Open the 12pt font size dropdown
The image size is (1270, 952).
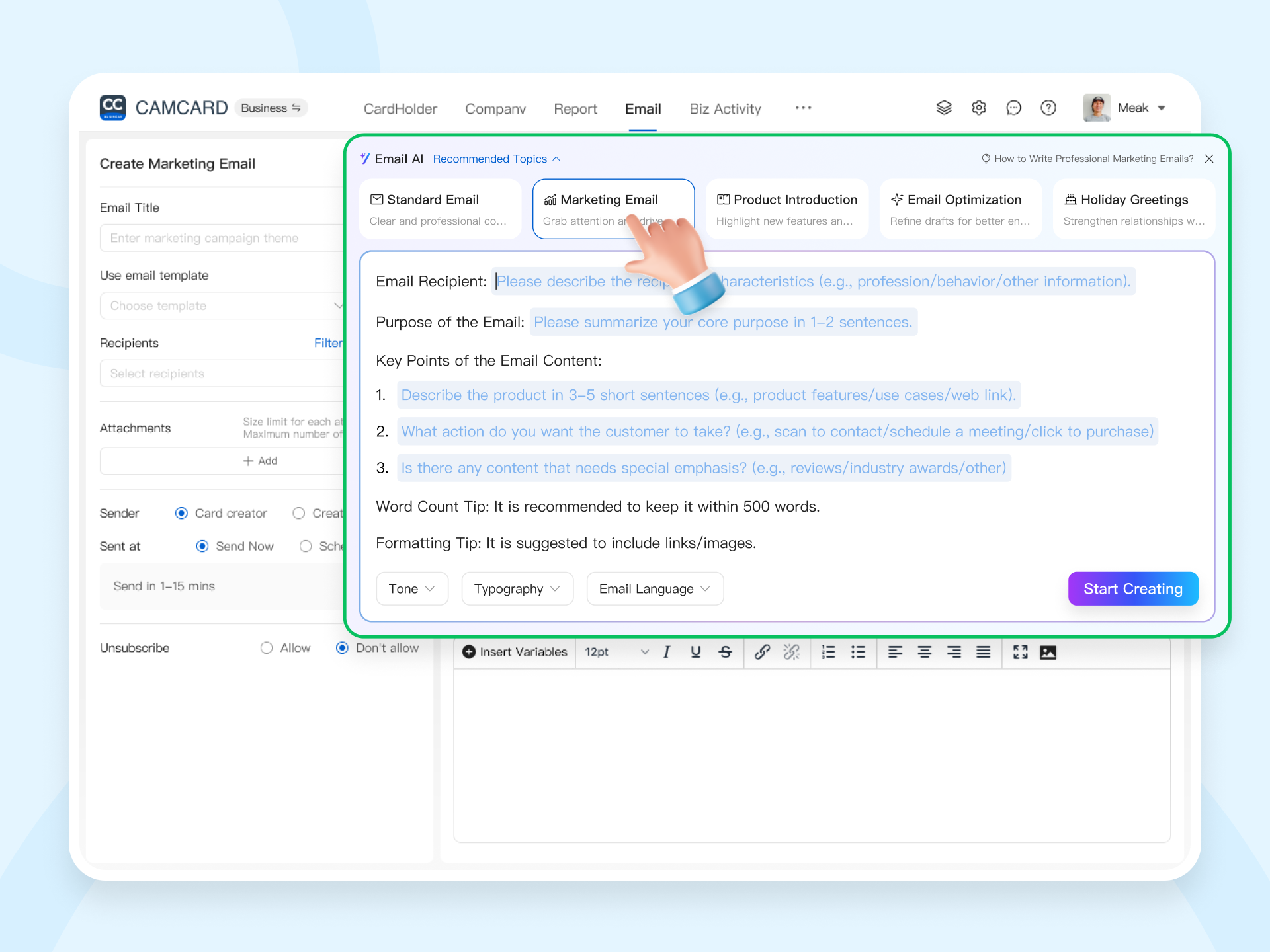616,652
